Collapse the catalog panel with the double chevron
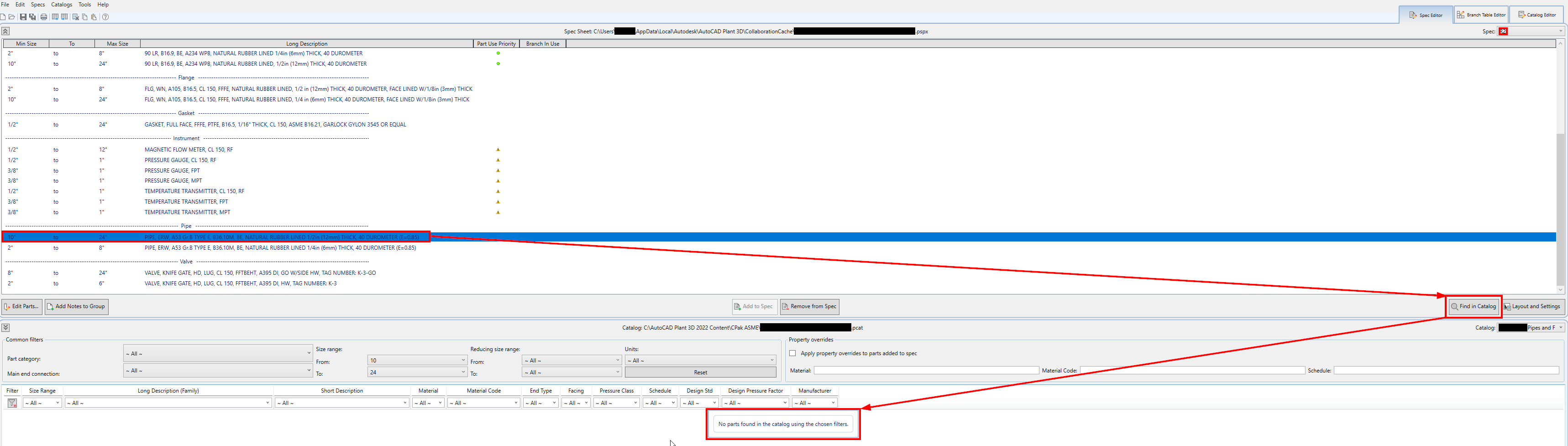Viewport: 1568px width, 446px height. click(5, 327)
